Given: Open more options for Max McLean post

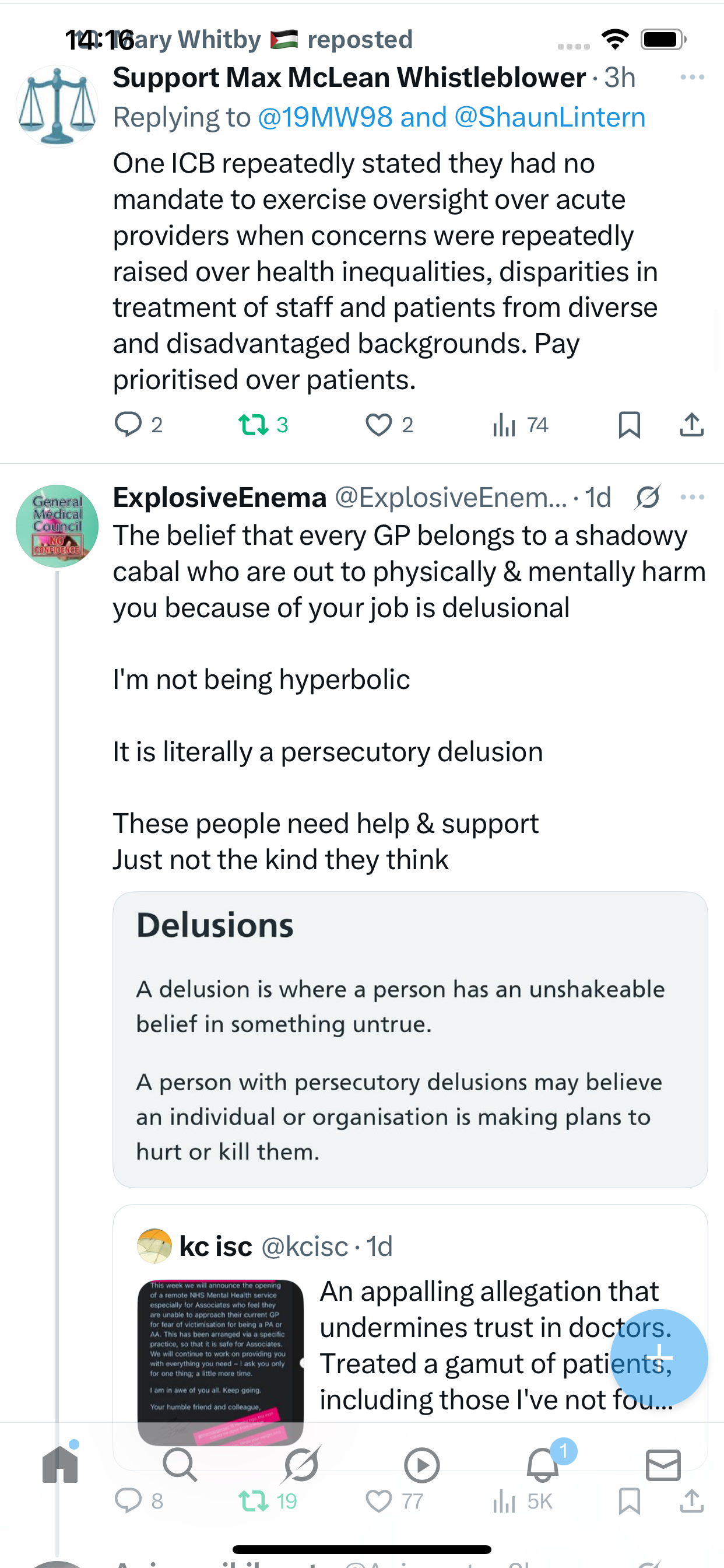Looking at the screenshot, I should tap(693, 78).
